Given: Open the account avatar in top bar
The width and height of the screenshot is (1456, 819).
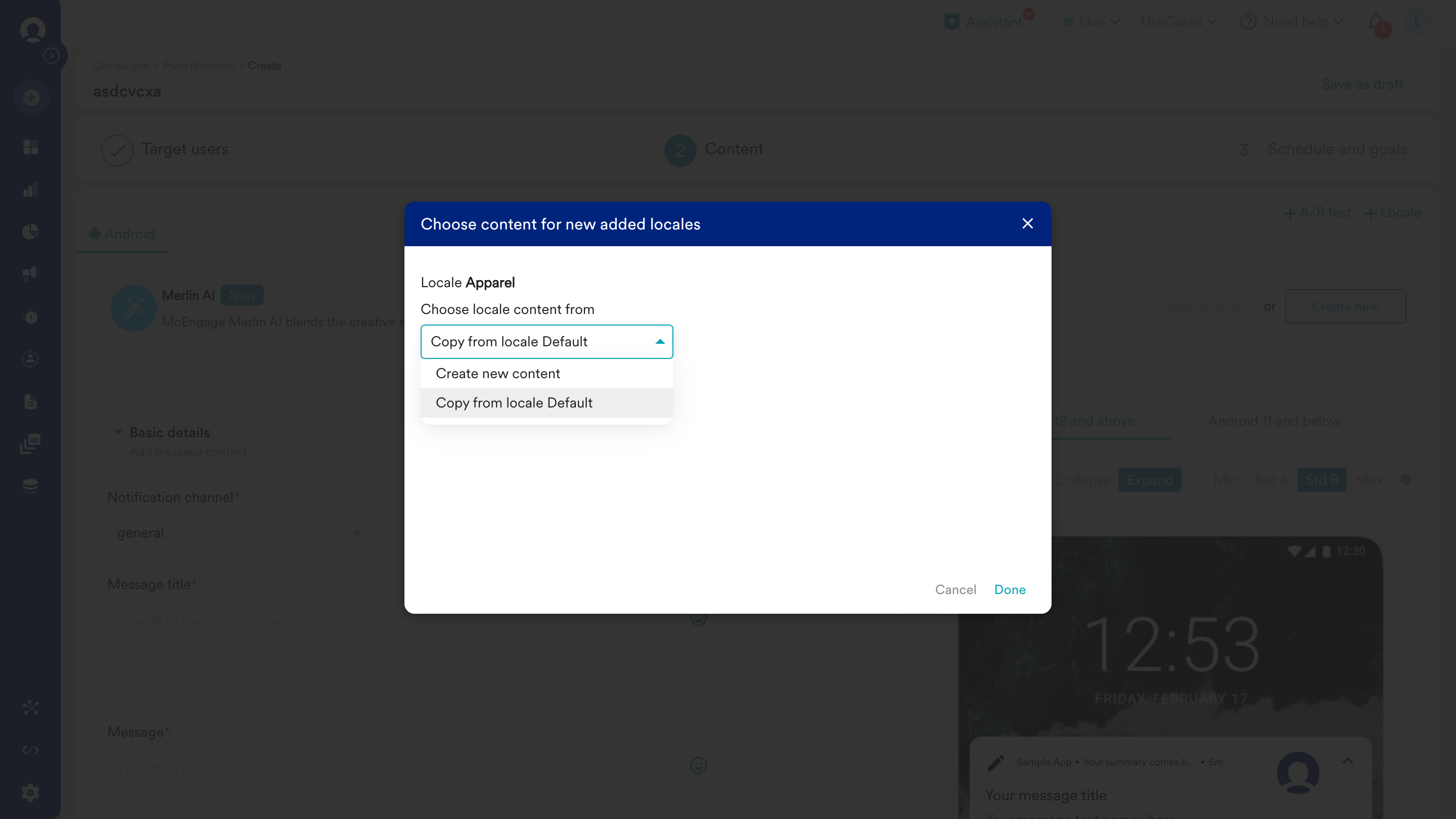Looking at the screenshot, I should 1417,22.
